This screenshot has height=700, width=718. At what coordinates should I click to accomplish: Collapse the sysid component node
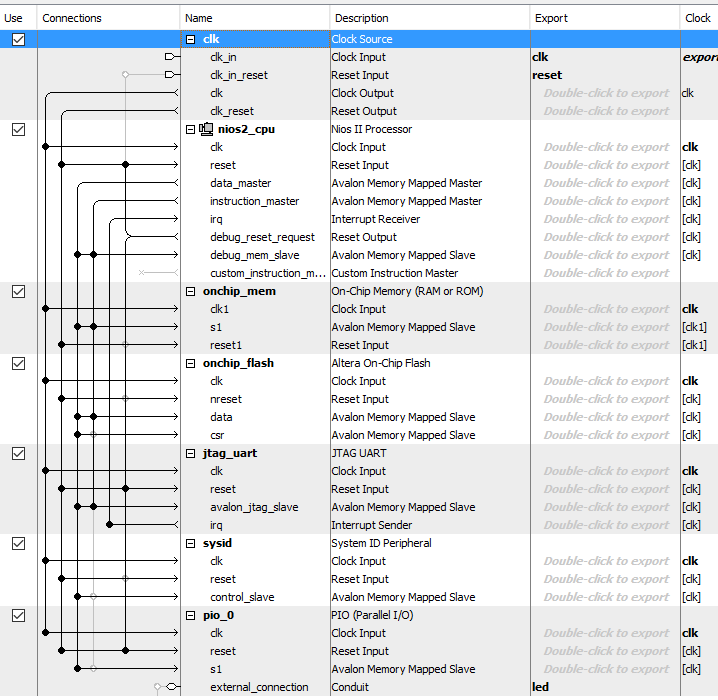coord(191,543)
